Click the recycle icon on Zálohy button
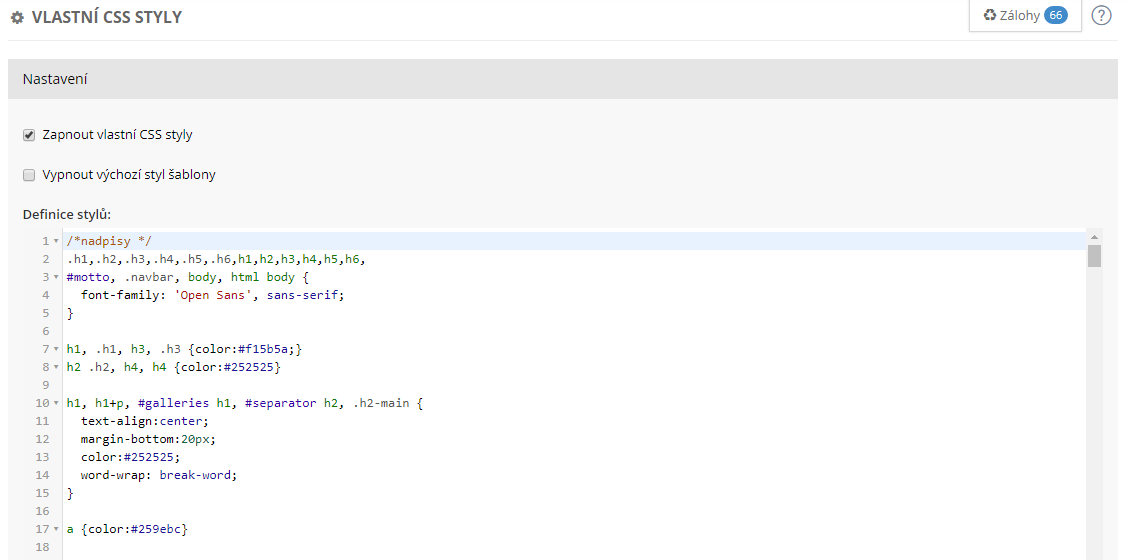This screenshot has width=1131, height=560. click(x=990, y=15)
